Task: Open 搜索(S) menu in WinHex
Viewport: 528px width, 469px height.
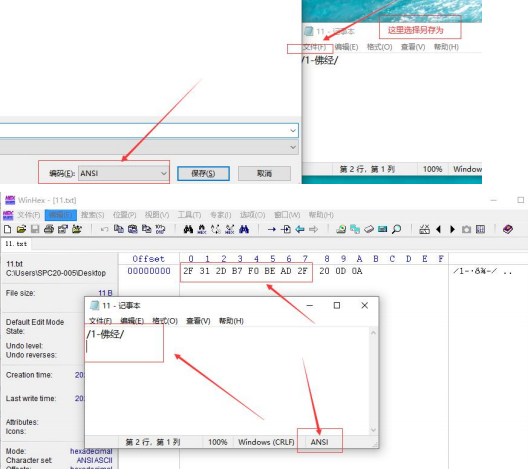Action: tap(93, 215)
